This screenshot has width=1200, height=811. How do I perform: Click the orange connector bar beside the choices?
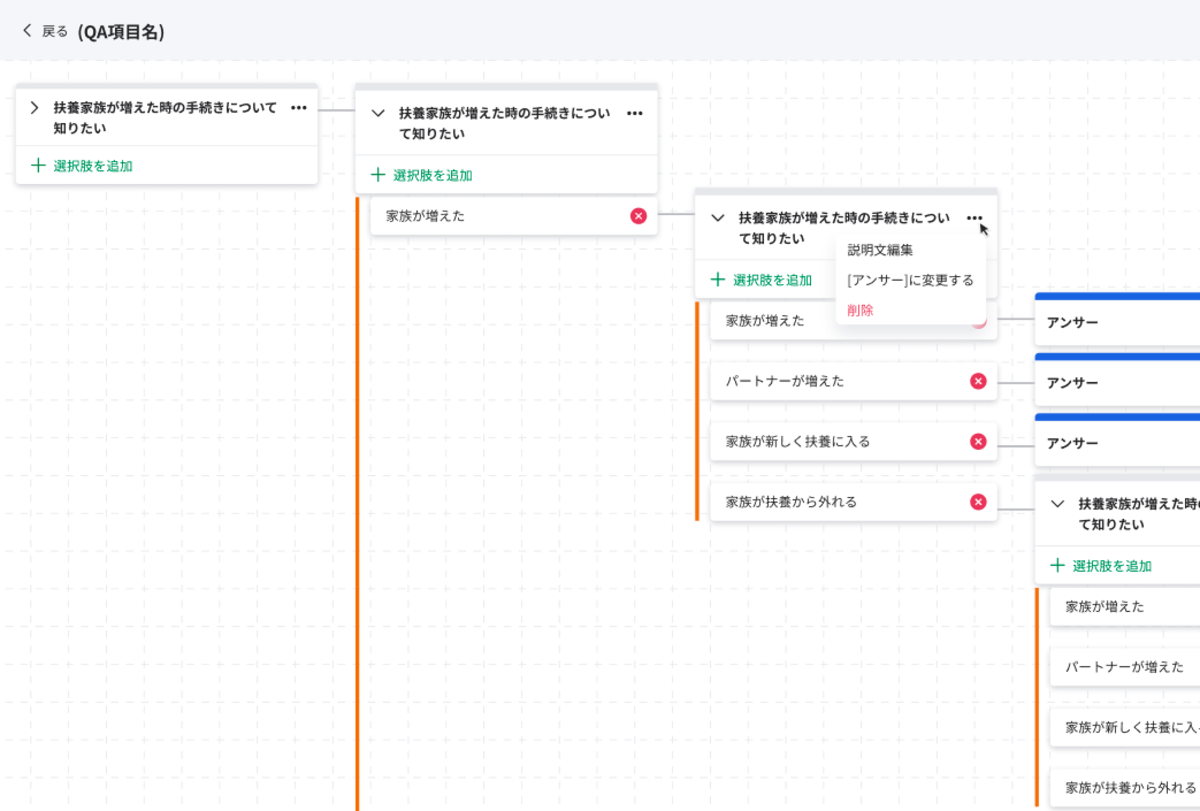click(699, 400)
